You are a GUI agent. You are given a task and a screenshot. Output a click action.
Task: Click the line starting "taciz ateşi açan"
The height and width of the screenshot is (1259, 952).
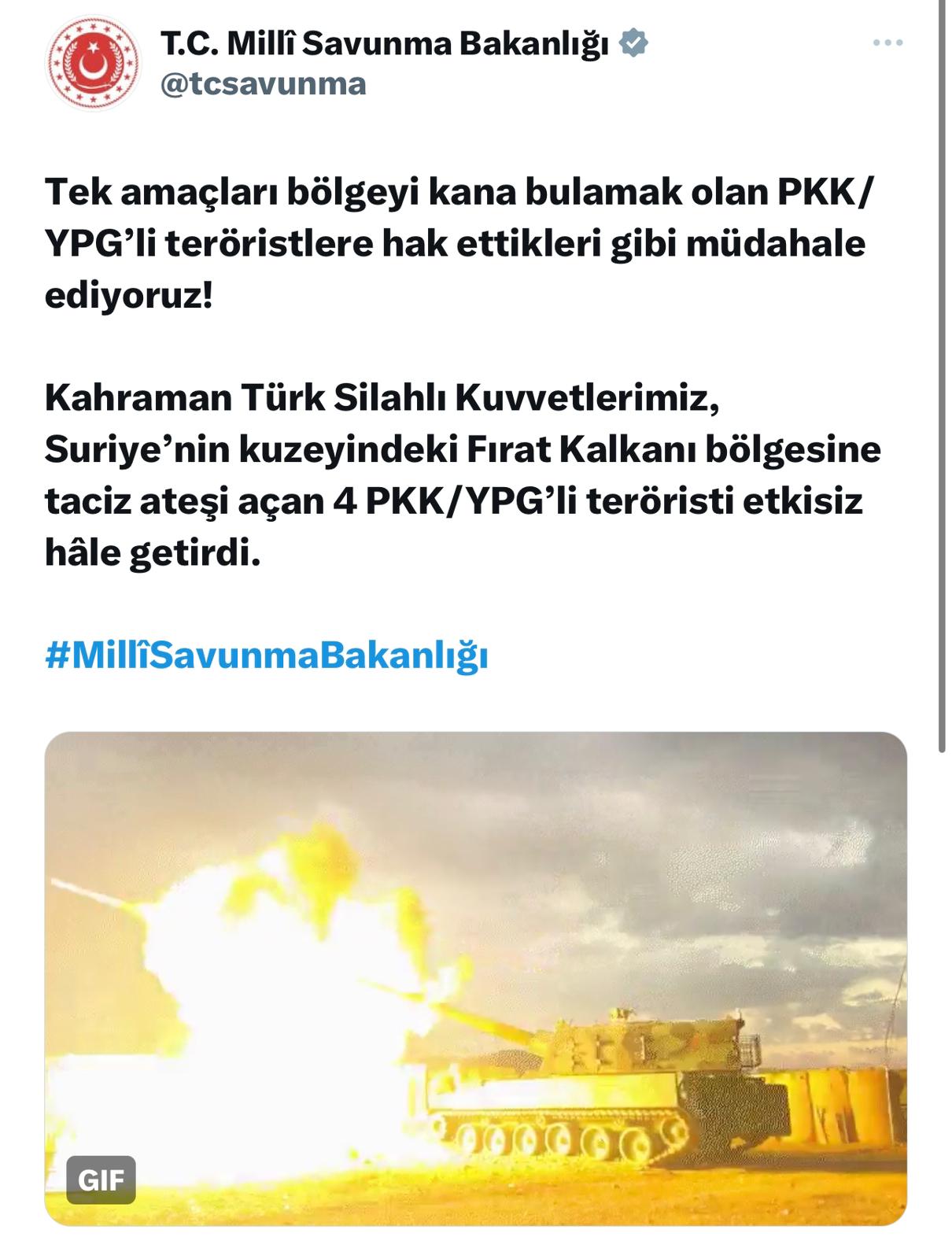(454, 500)
